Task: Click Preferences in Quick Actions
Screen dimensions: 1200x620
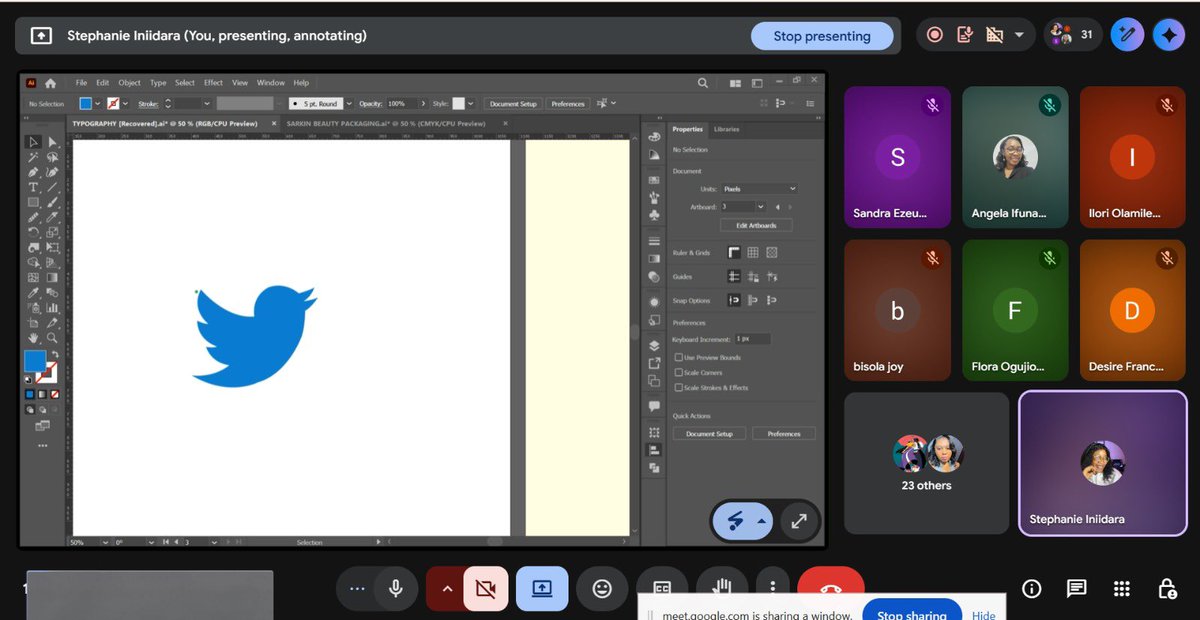Action: [784, 434]
